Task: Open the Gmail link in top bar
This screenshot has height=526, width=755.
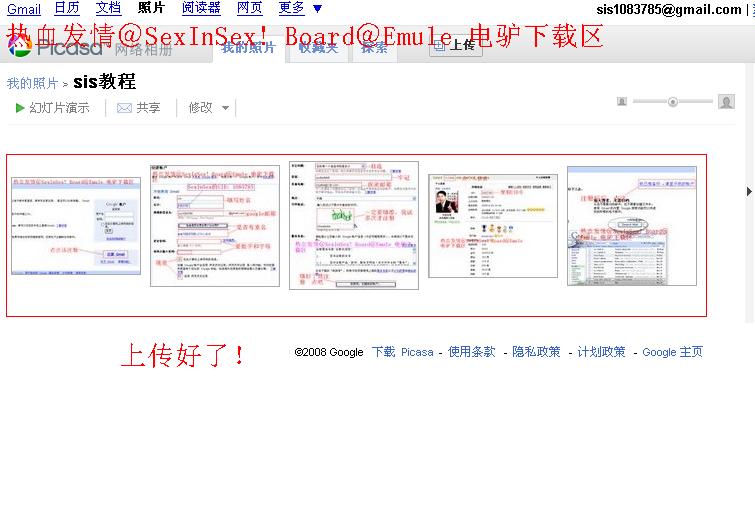Action: click(24, 9)
